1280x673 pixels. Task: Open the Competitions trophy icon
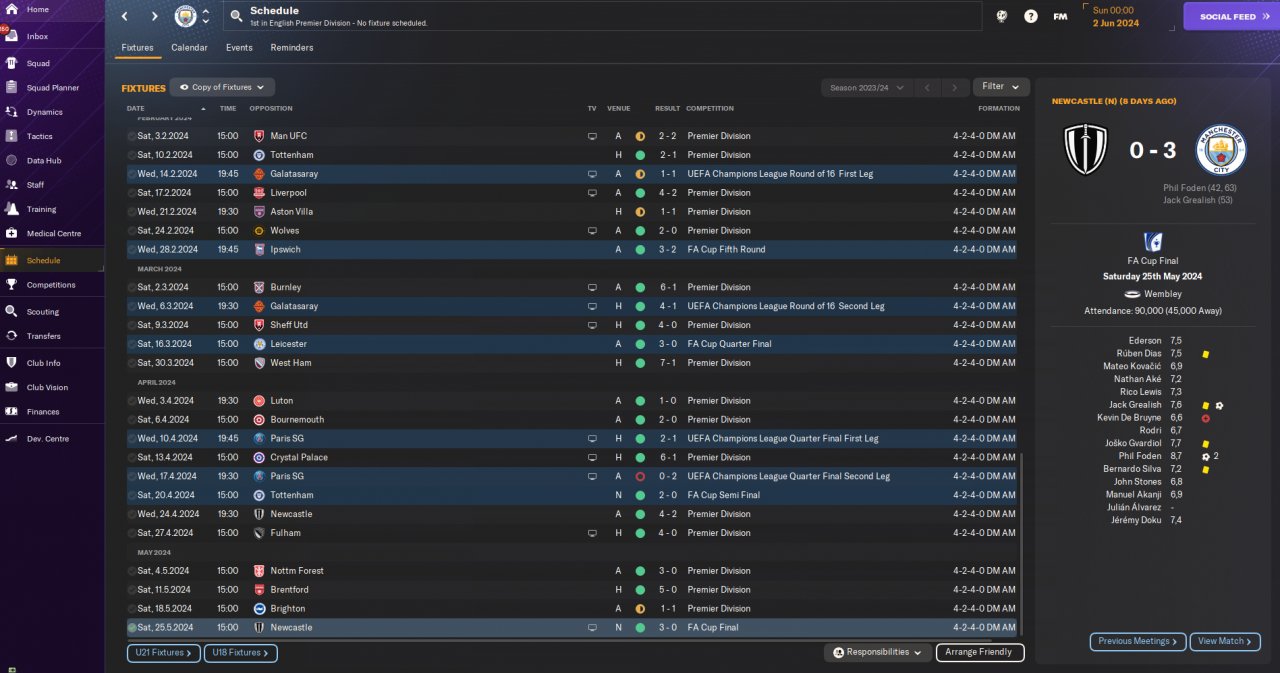11,285
